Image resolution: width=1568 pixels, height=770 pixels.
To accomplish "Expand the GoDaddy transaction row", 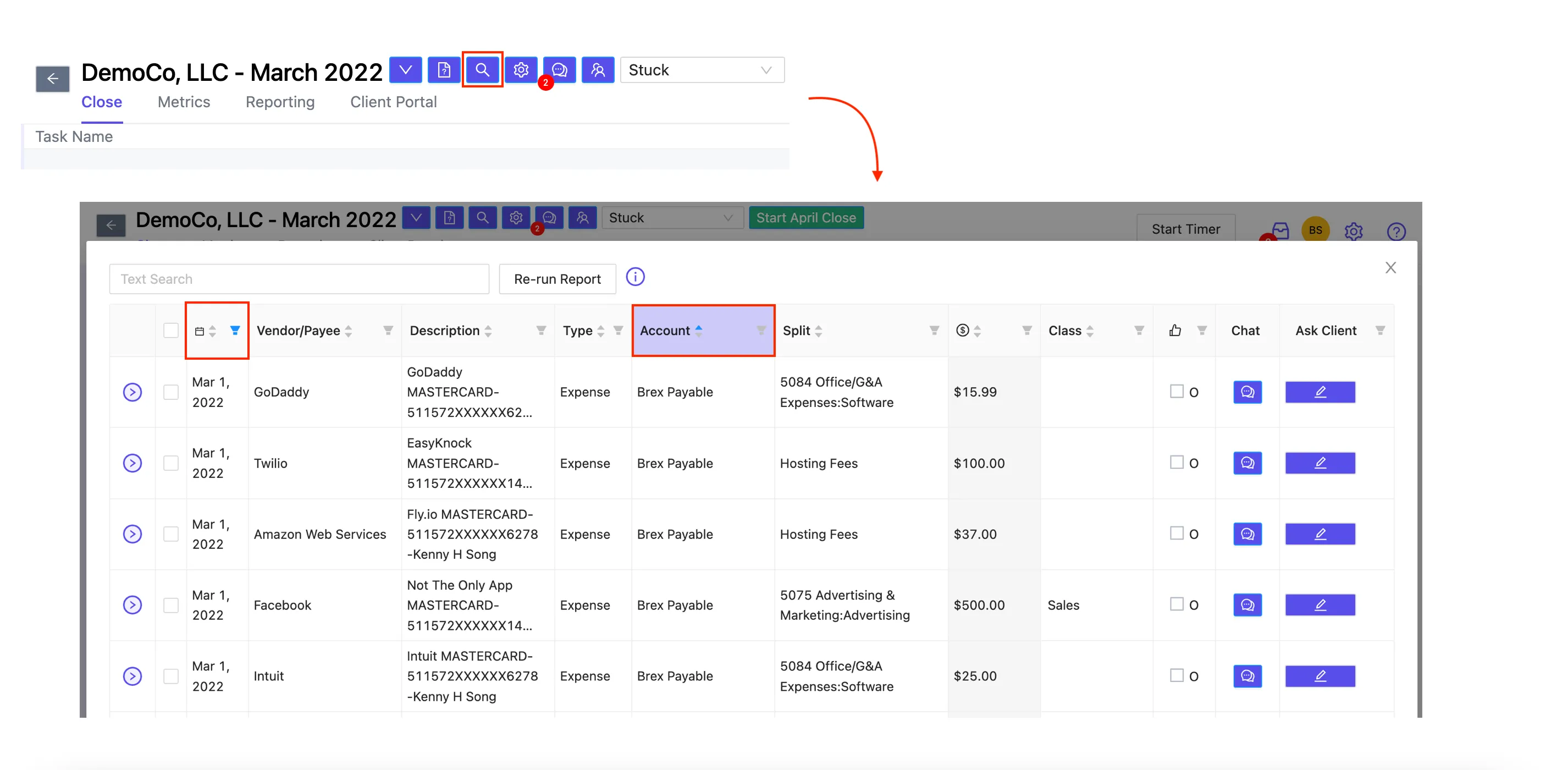I will (x=132, y=392).
